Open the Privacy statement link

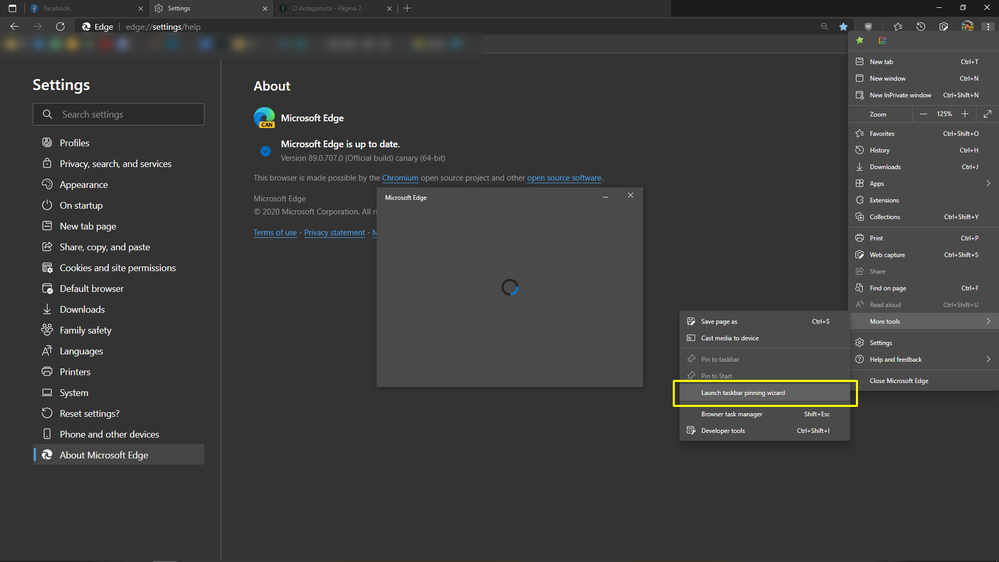(x=334, y=233)
